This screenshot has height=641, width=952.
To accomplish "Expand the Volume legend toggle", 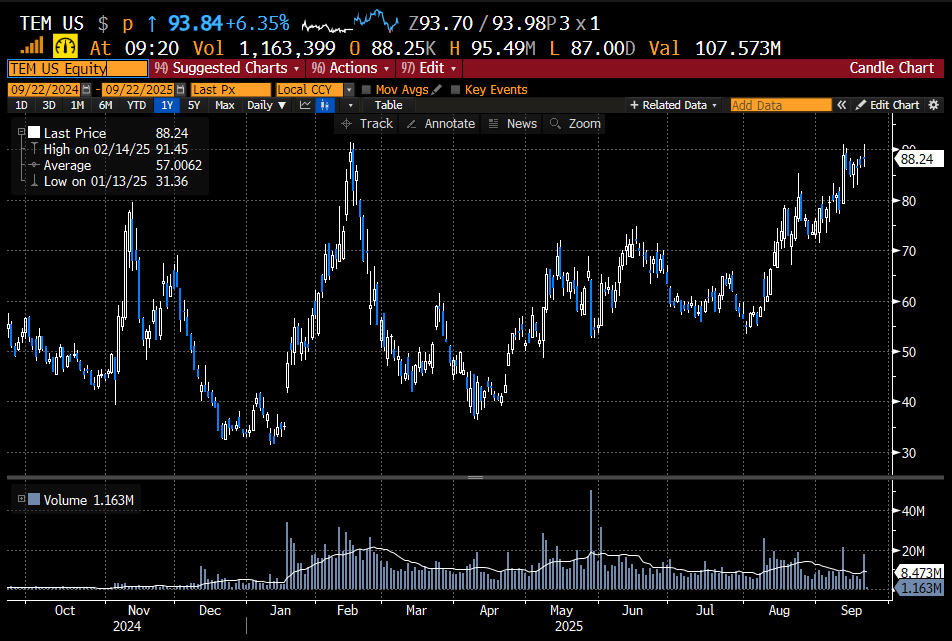I will coord(21,499).
